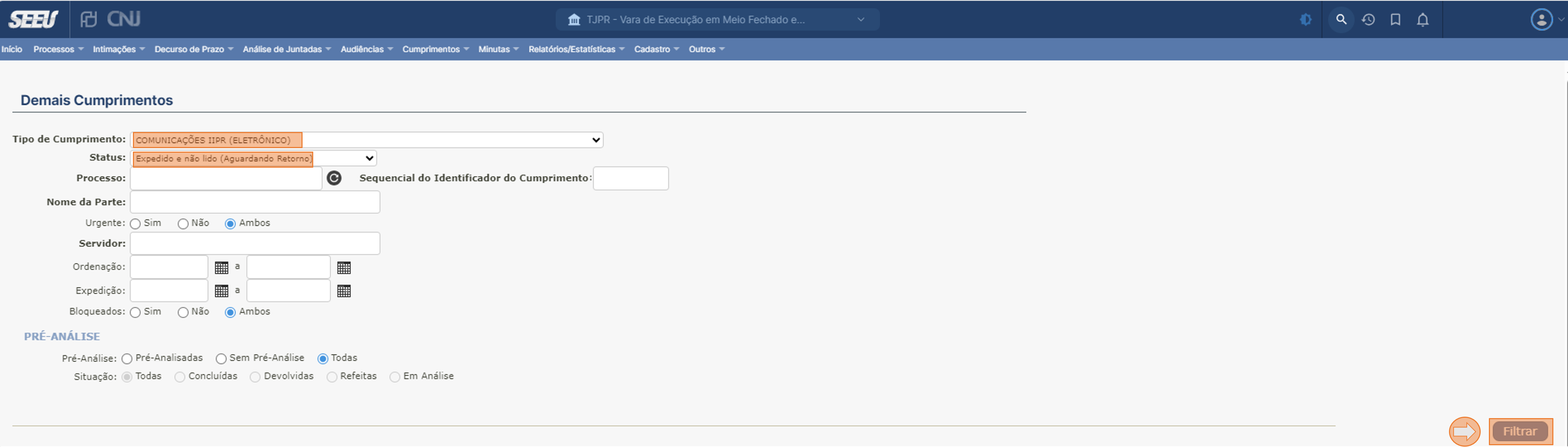Open the Minutas menu
1568x447 pixels.
(498, 49)
